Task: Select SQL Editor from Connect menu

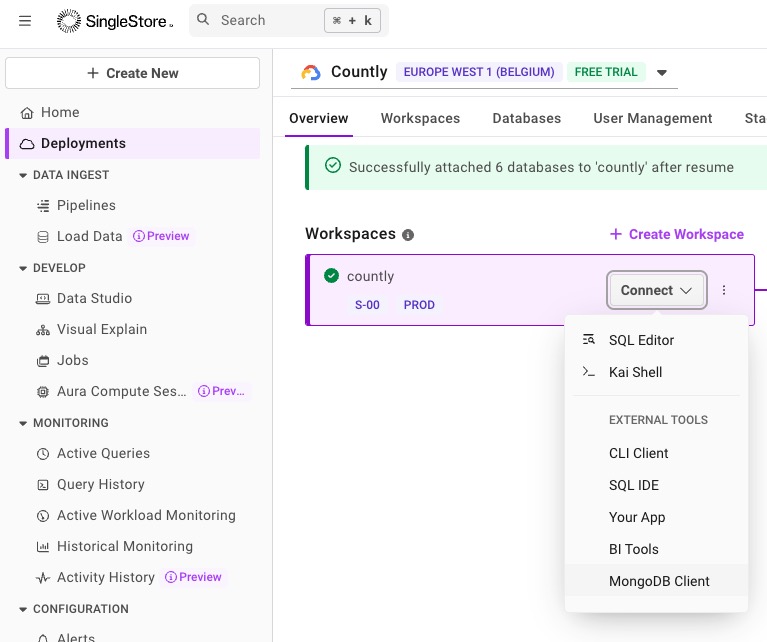Action: [x=656, y=340]
